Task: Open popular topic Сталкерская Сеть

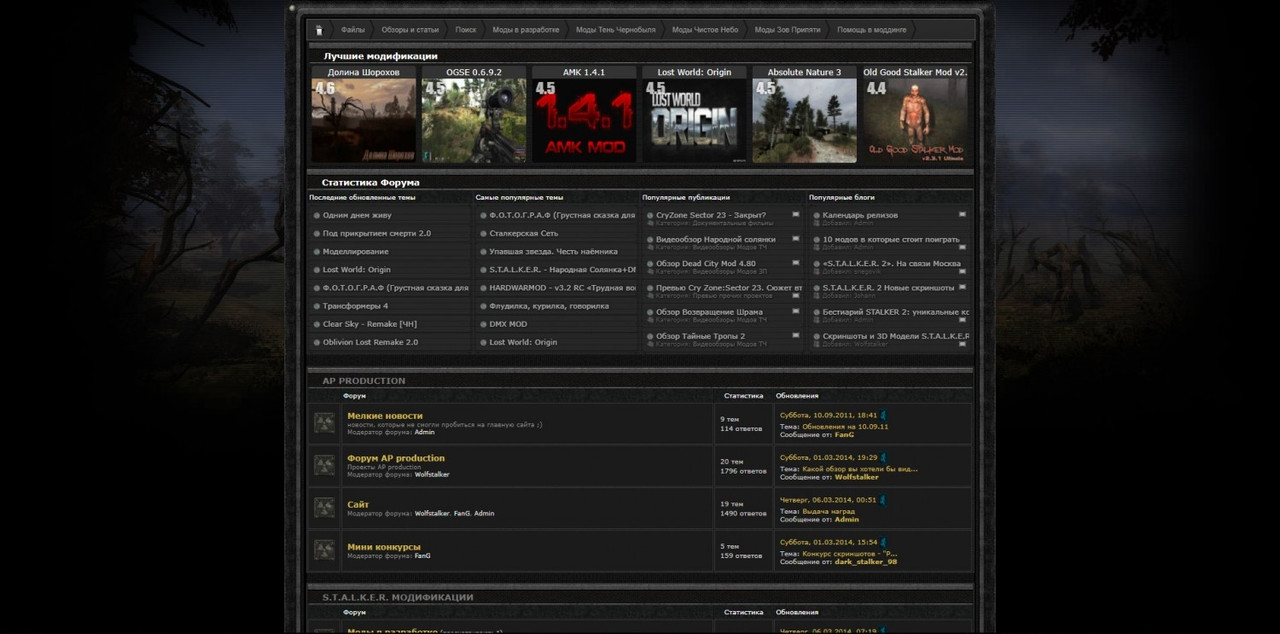Action: pyautogui.click(x=524, y=233)
